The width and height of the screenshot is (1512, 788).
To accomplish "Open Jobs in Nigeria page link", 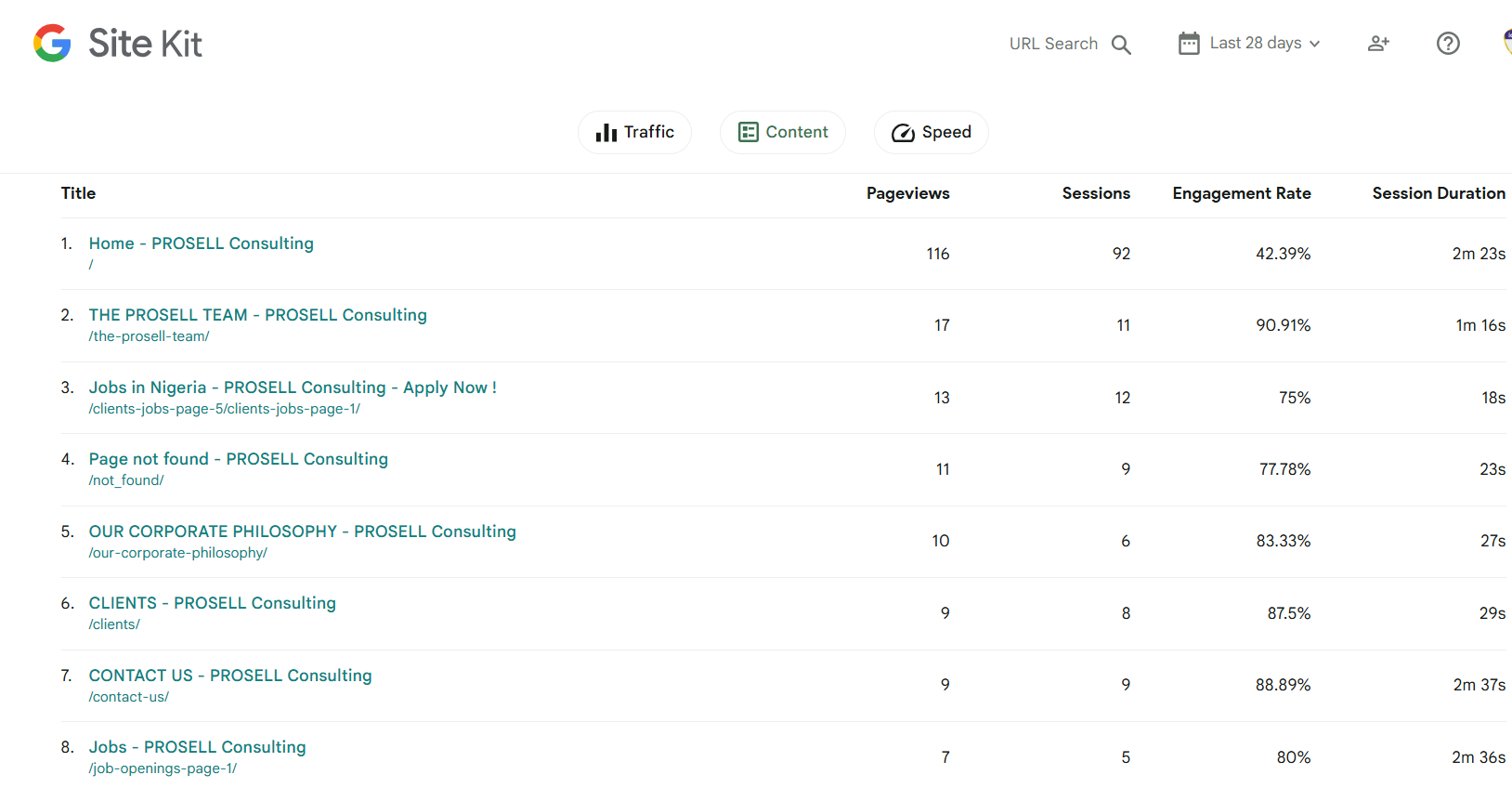I will click(x=293, y=387).
